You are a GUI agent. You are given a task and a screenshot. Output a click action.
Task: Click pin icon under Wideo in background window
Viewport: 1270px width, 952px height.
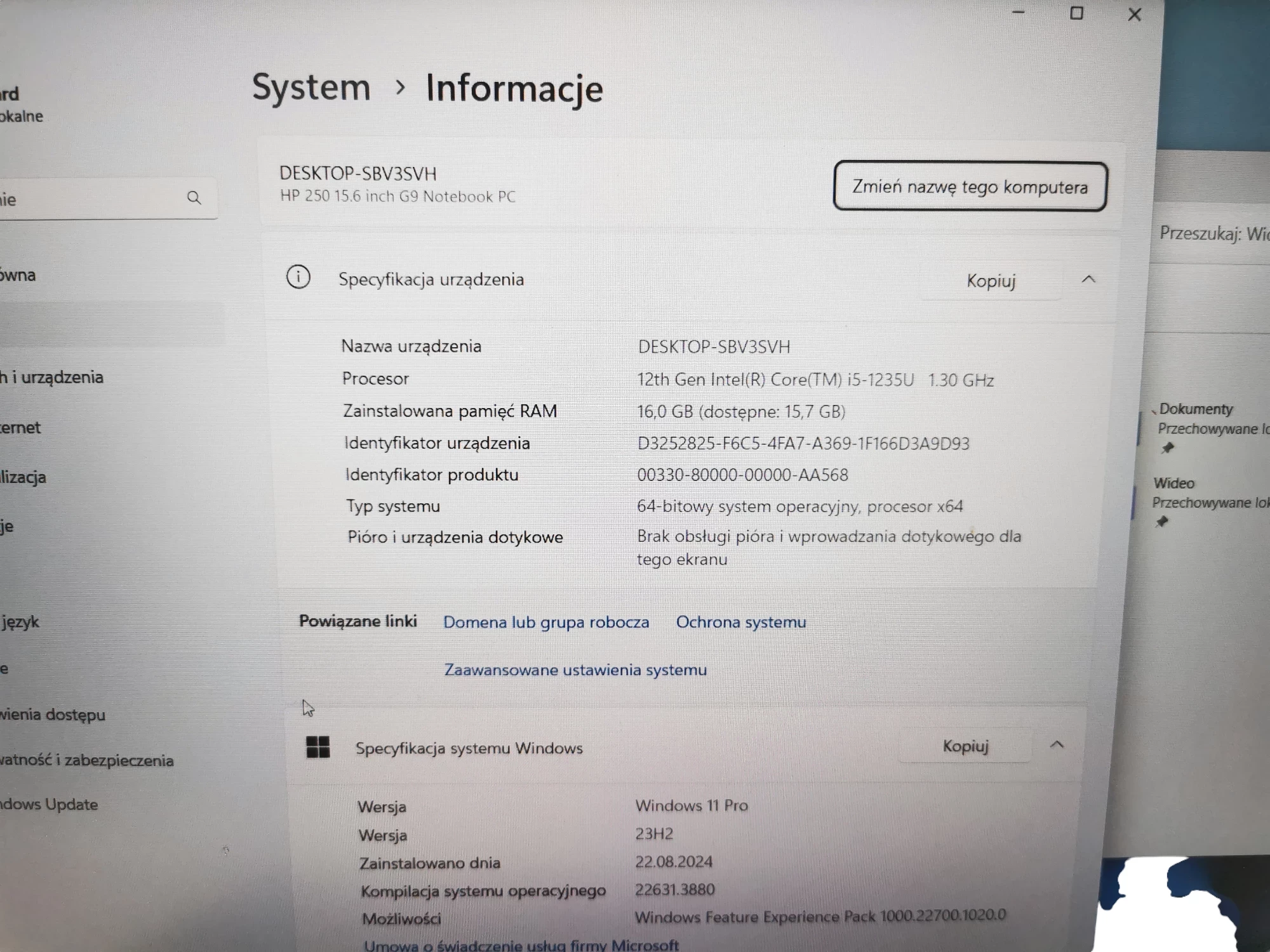(1161, 522)
